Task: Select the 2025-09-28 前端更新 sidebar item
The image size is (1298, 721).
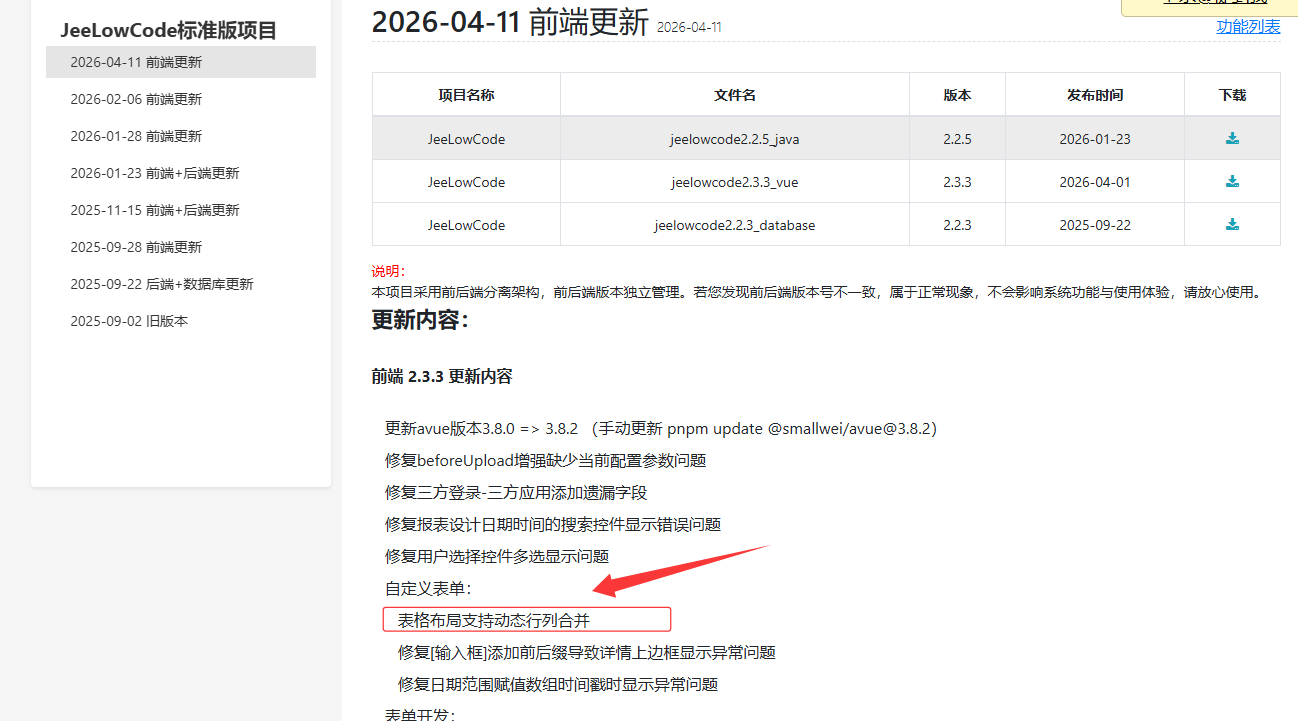Action: [136, 247]
